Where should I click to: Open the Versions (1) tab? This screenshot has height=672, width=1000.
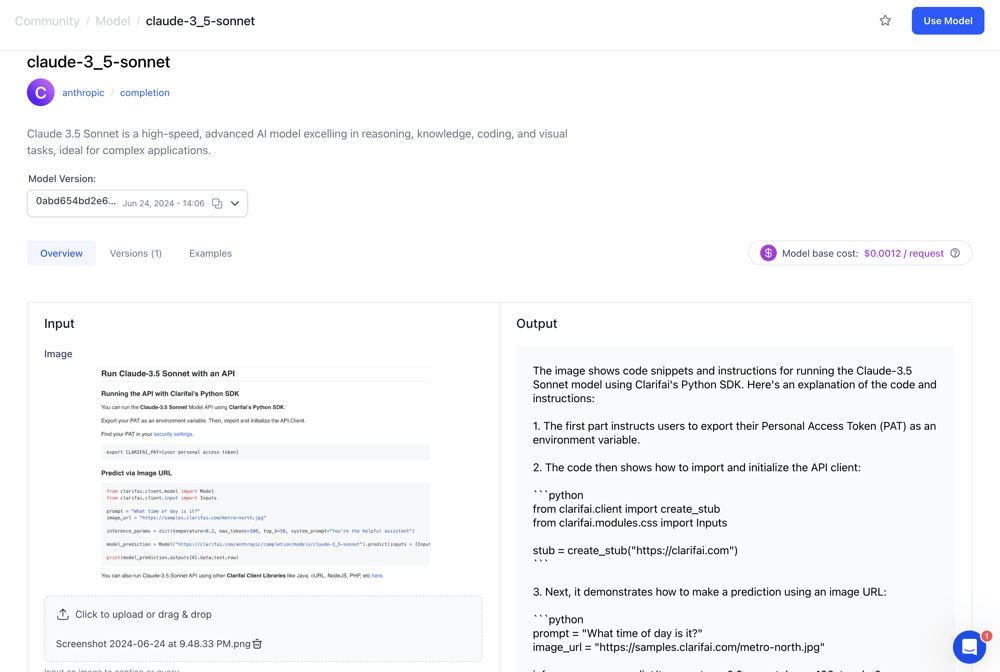pyautogui.click(x=136, y=254)
